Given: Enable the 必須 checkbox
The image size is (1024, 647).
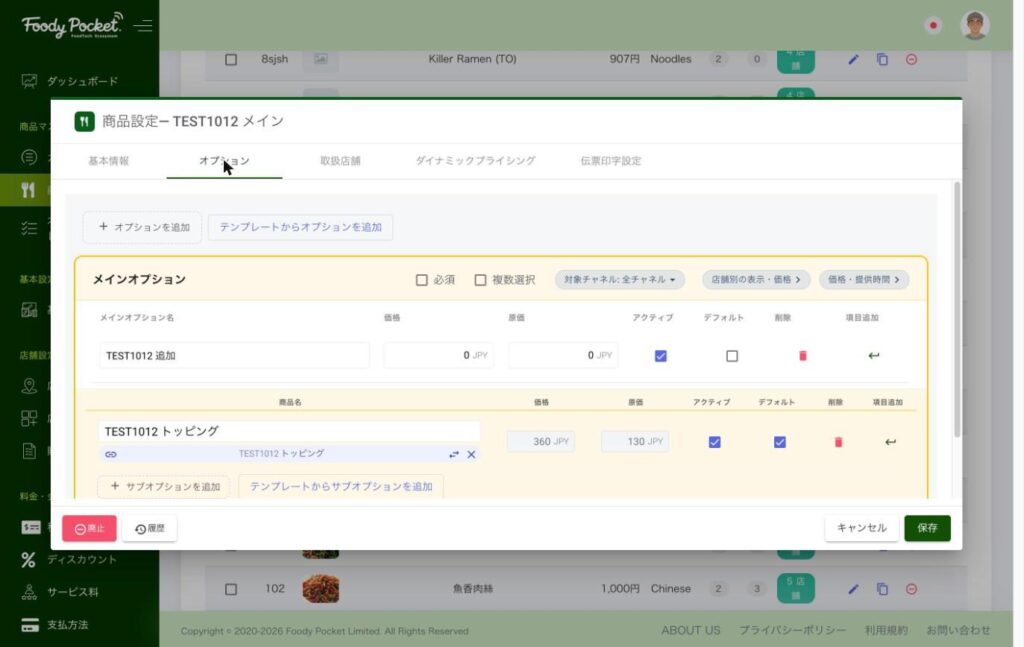Looking at the screenshot, I should (x=421, y=280).
